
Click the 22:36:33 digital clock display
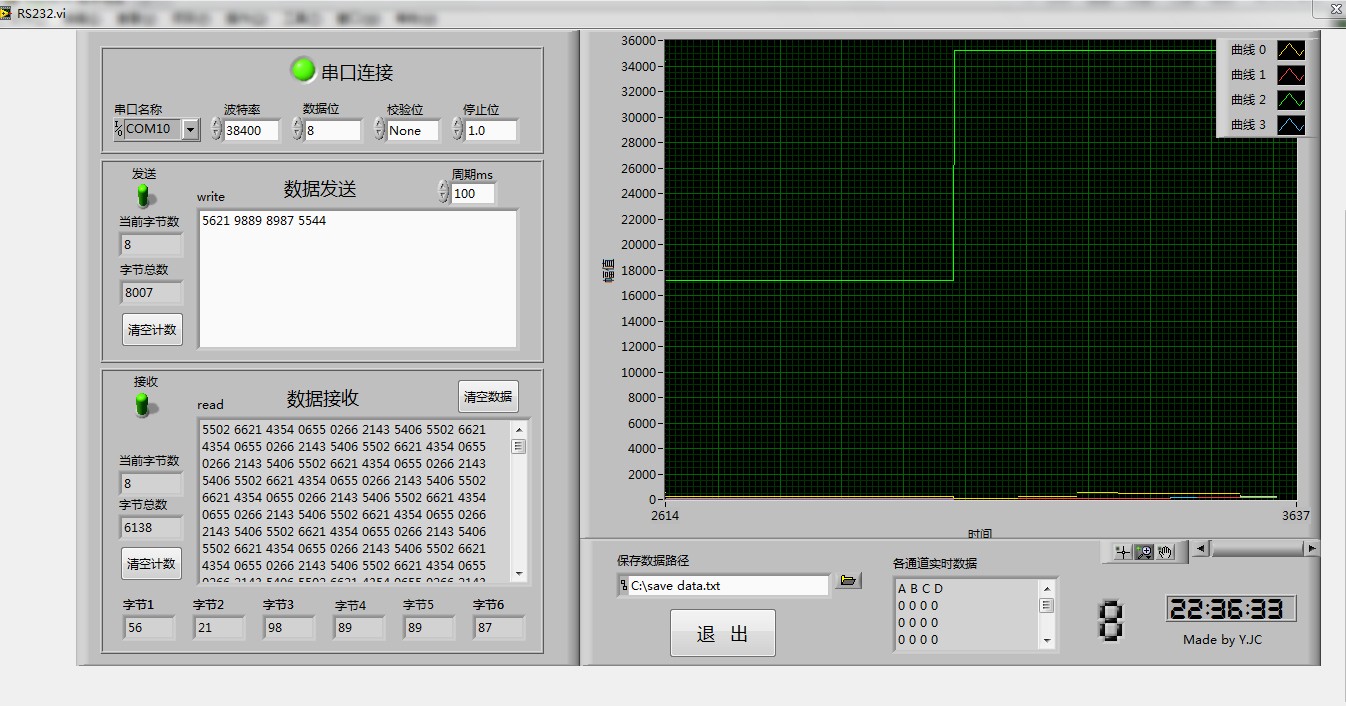pos(1230,609)
